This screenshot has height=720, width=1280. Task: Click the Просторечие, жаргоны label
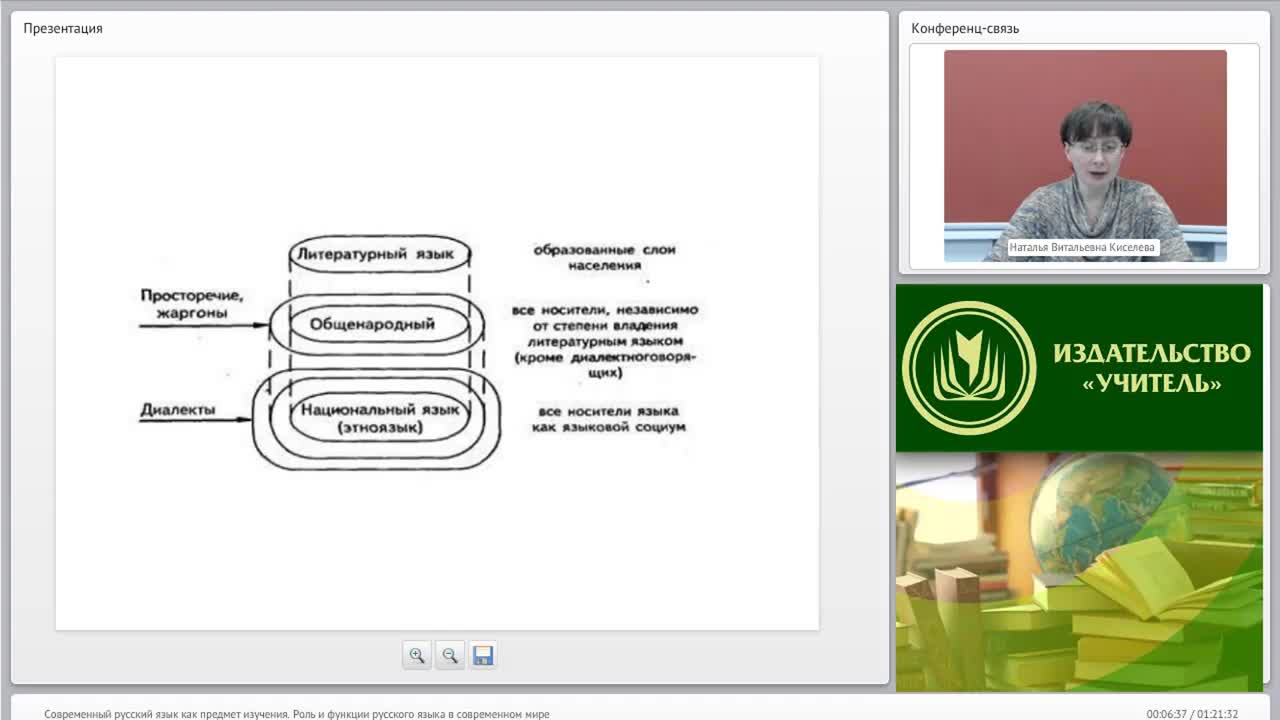pyautogui.click(x=192, y=304)
